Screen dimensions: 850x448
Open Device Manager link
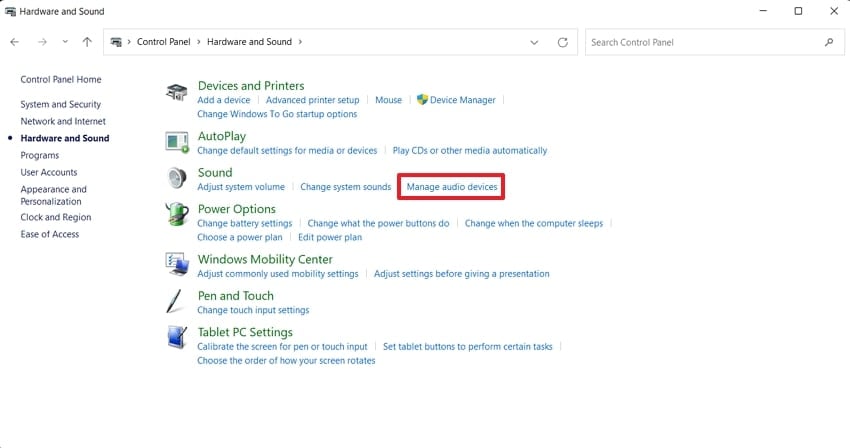point(462,100)
